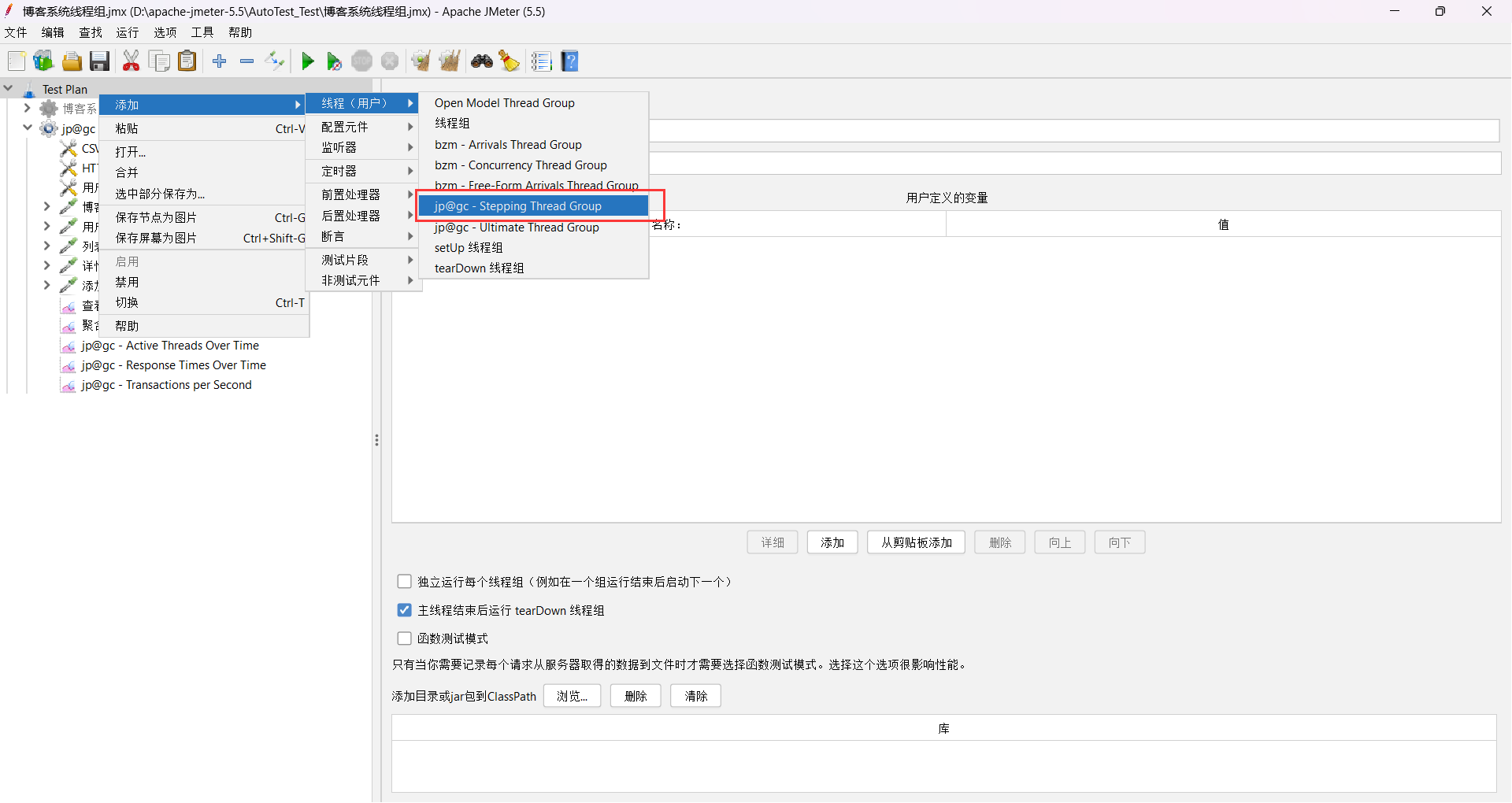The image size is (1512, 803).
Task: Click the Shutdown test toolbar icon
Action: pyautogui.click(x=390, y=61)
